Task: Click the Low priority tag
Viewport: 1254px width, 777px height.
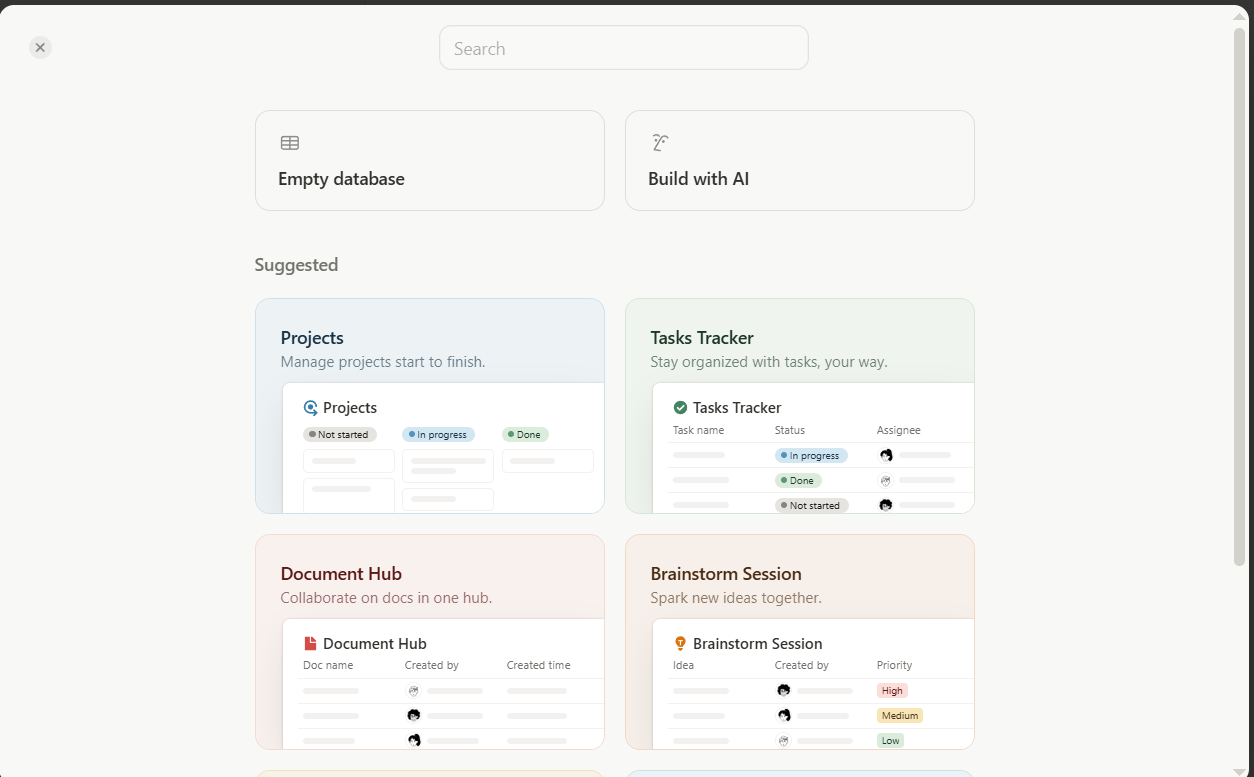Action: coord(890,741)
